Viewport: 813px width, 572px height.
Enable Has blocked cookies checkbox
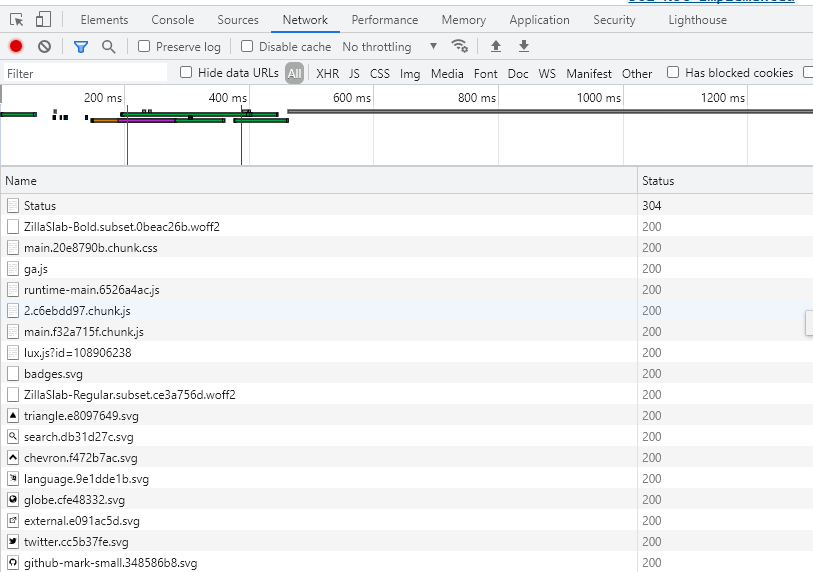pos(672,72)
